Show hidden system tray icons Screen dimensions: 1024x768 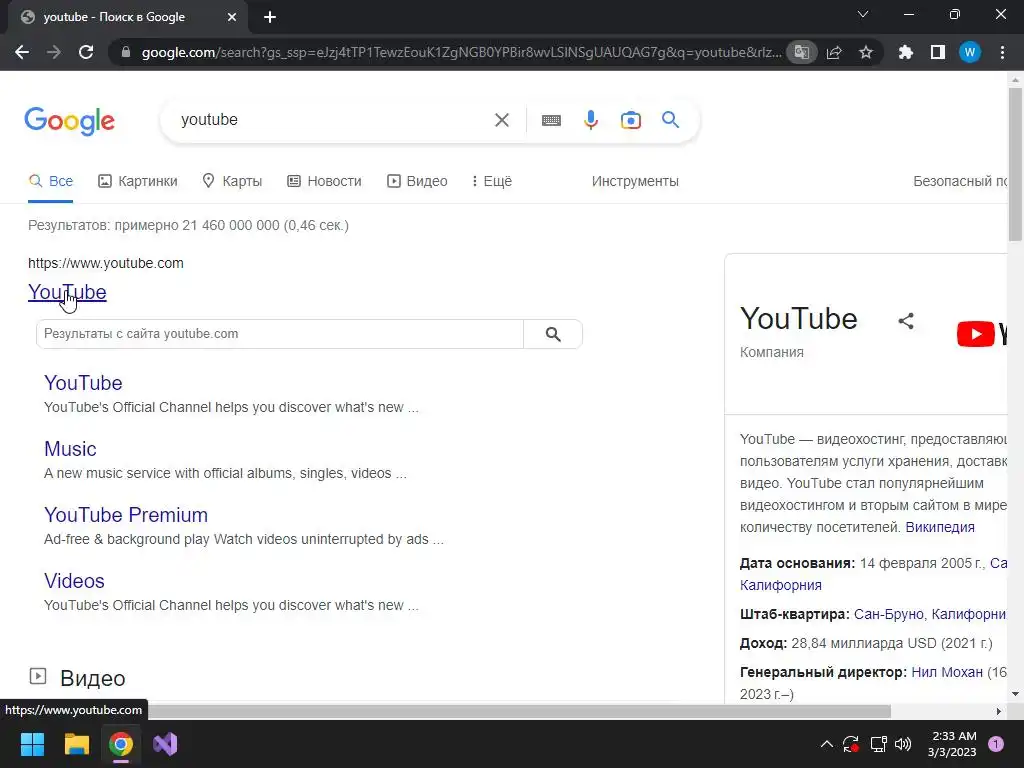[826, 744]
